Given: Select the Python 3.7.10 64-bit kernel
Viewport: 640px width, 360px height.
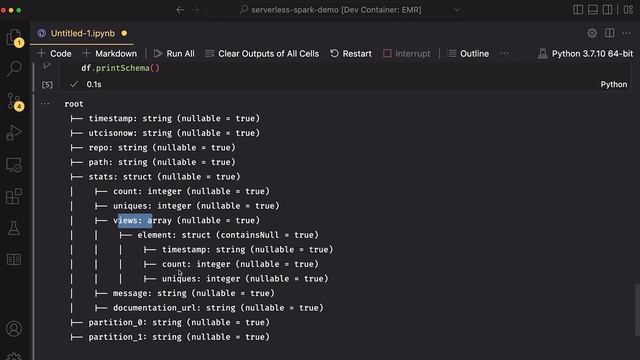Looking at the screenshot, I should pos(585,53).
